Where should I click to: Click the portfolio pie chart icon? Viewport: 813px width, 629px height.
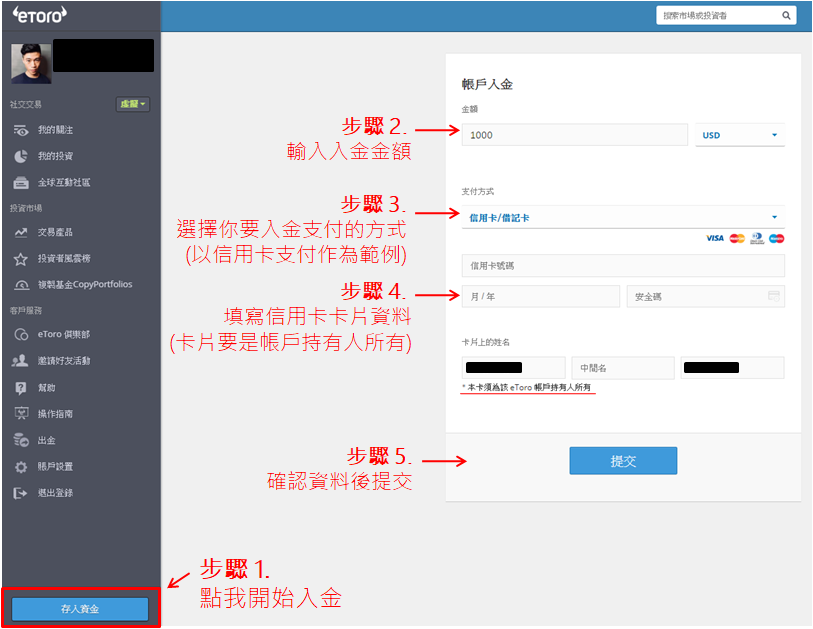[21, 156]
